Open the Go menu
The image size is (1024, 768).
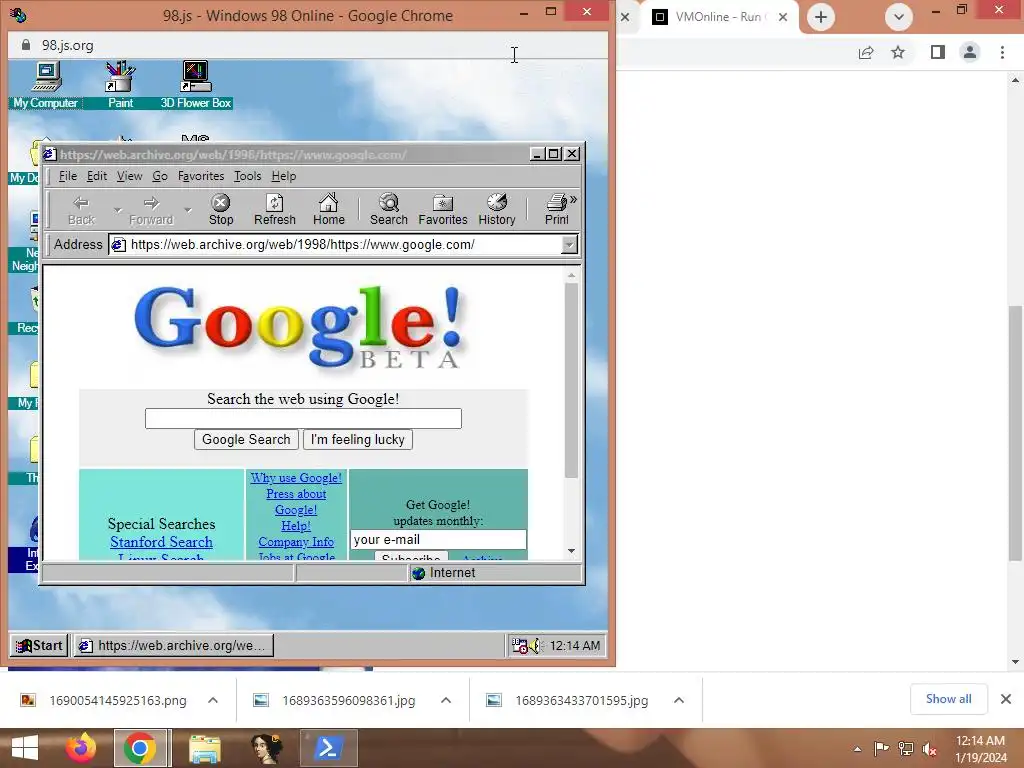click(x=160, y=176)
